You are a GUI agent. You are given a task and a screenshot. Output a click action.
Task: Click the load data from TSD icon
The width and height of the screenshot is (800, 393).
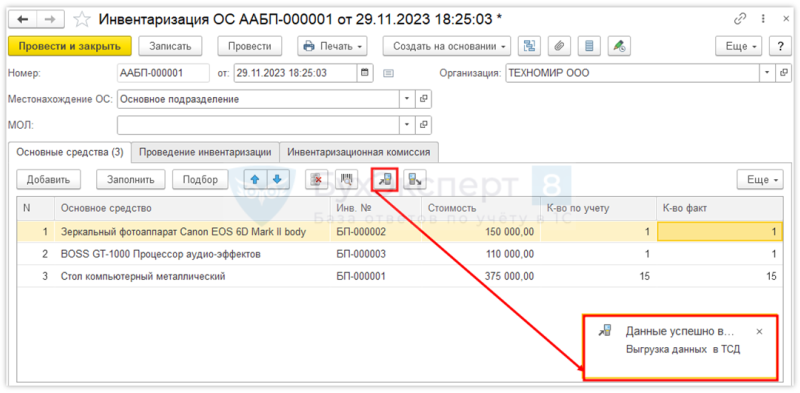click(415, 179)
